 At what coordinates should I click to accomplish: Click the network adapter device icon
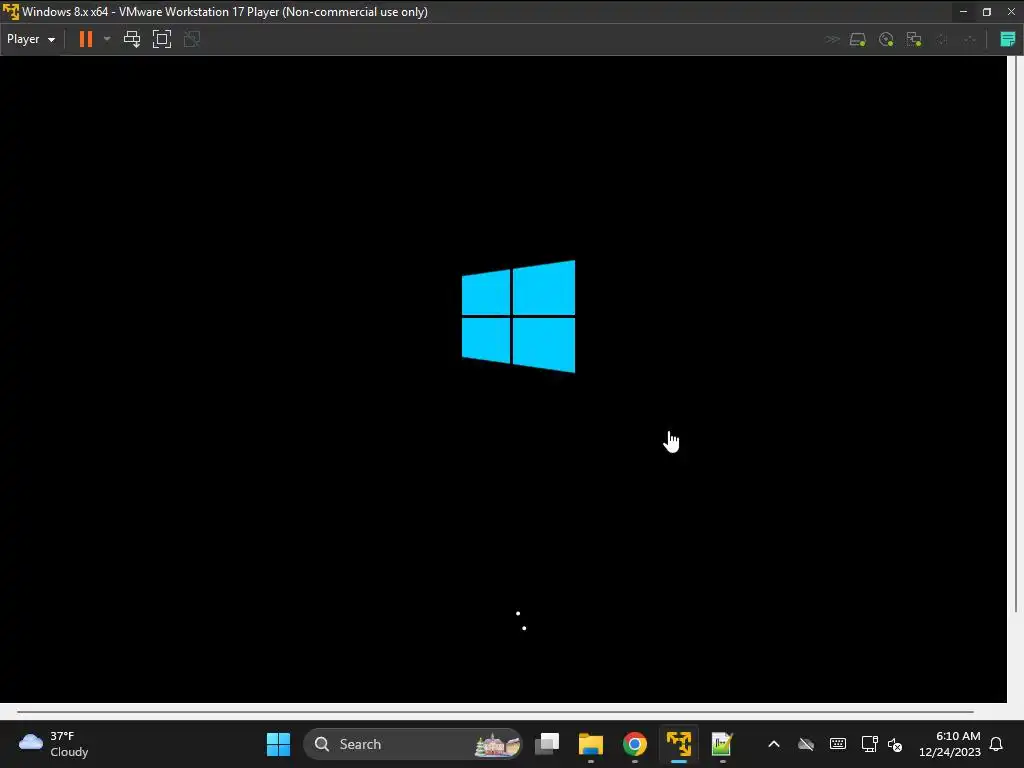coord(914,40)
